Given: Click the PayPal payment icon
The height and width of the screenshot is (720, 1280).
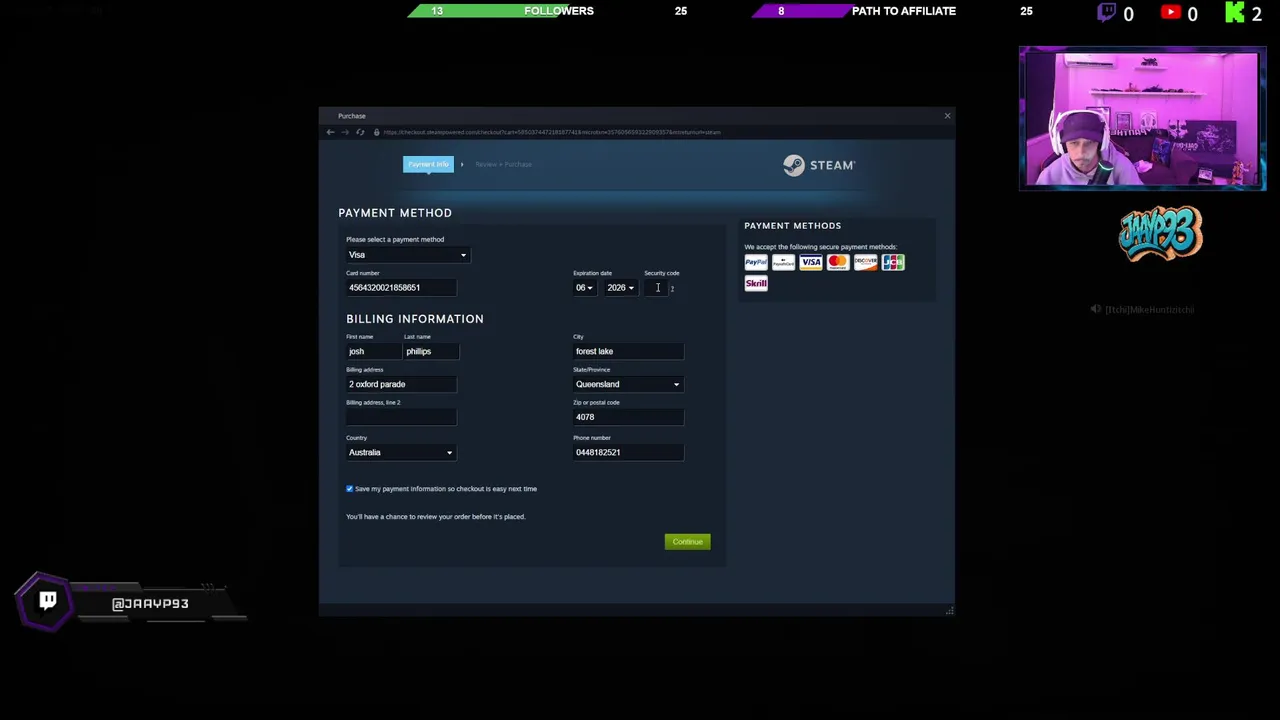Looking at the screenshot, I should pos(756,262).
